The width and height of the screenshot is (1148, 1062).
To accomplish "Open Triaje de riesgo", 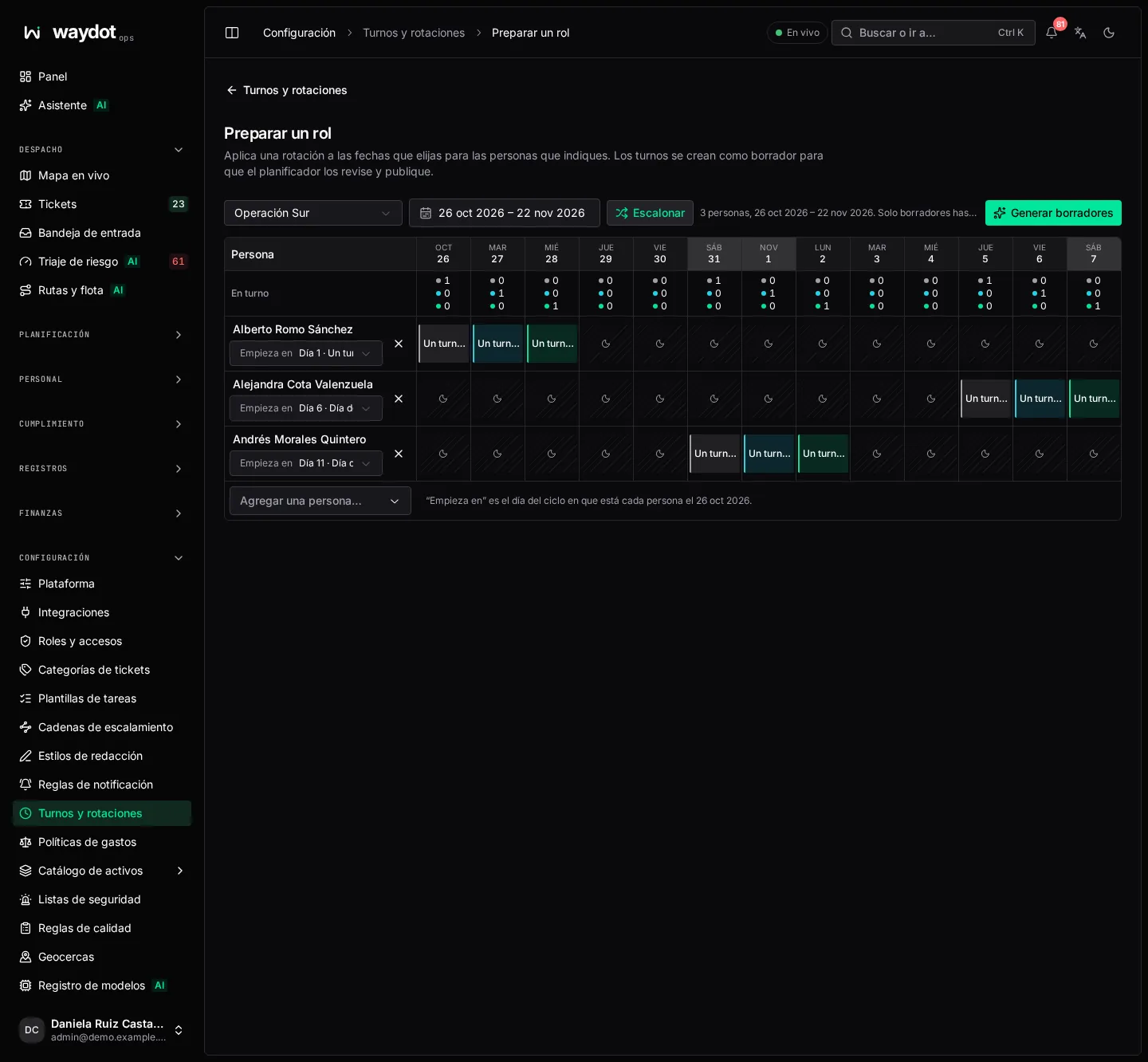I will pos(102,262).
